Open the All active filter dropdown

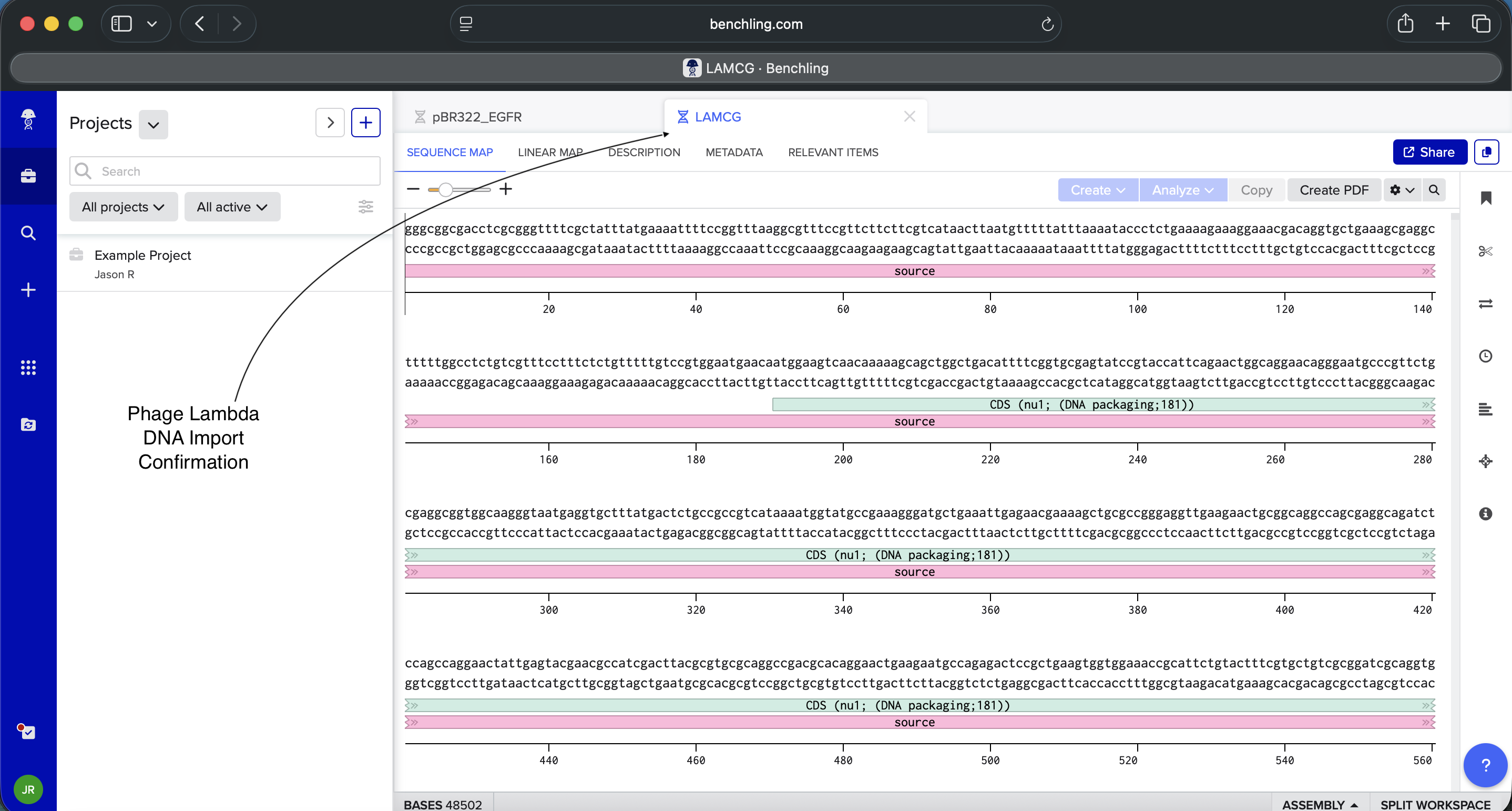point(232,206)
